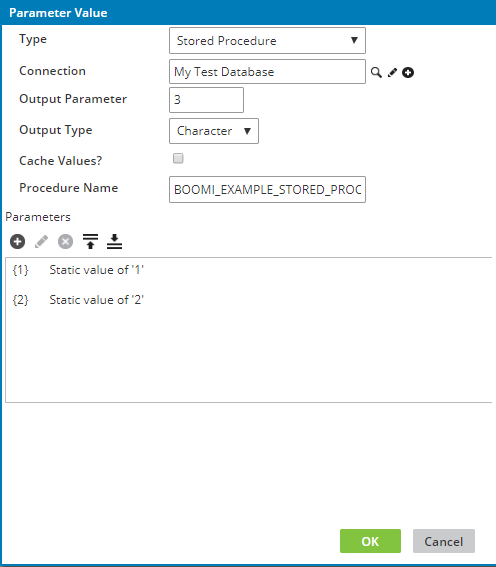Viewport: 496px width, 567px height.
Task: Add a new parameter with plus icon
Action: coord(17,242)
